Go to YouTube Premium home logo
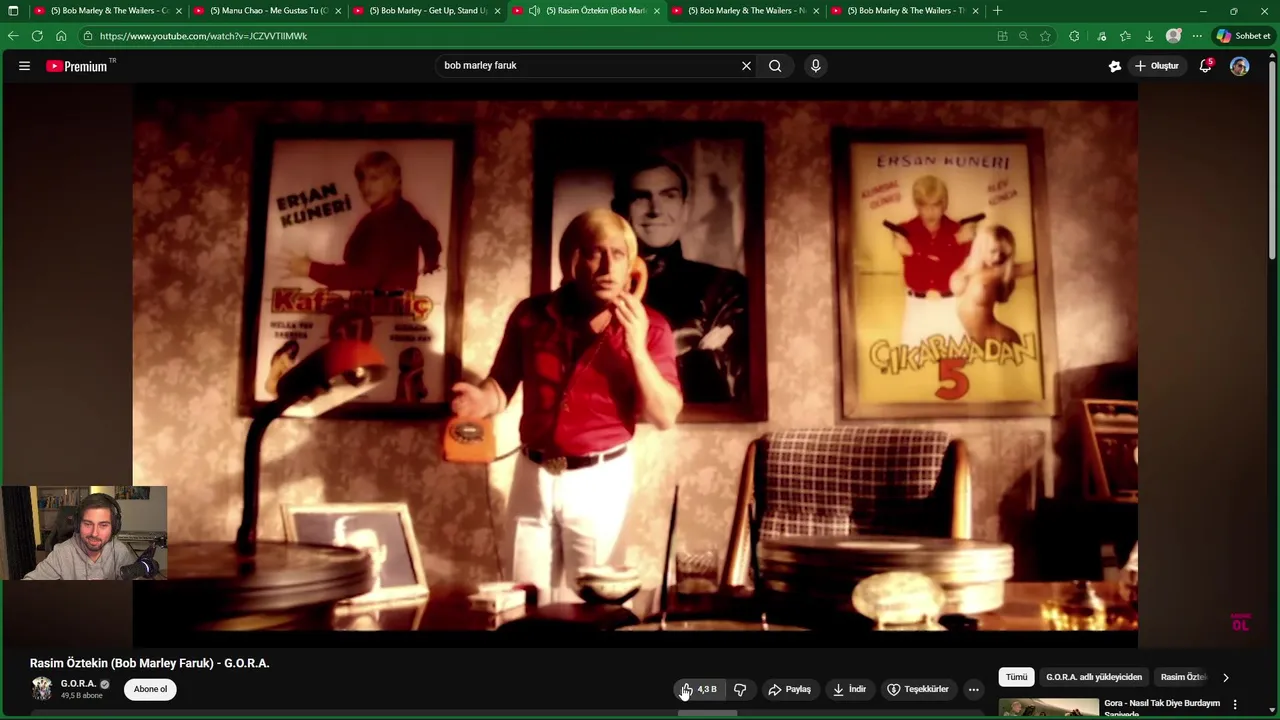 78,66
